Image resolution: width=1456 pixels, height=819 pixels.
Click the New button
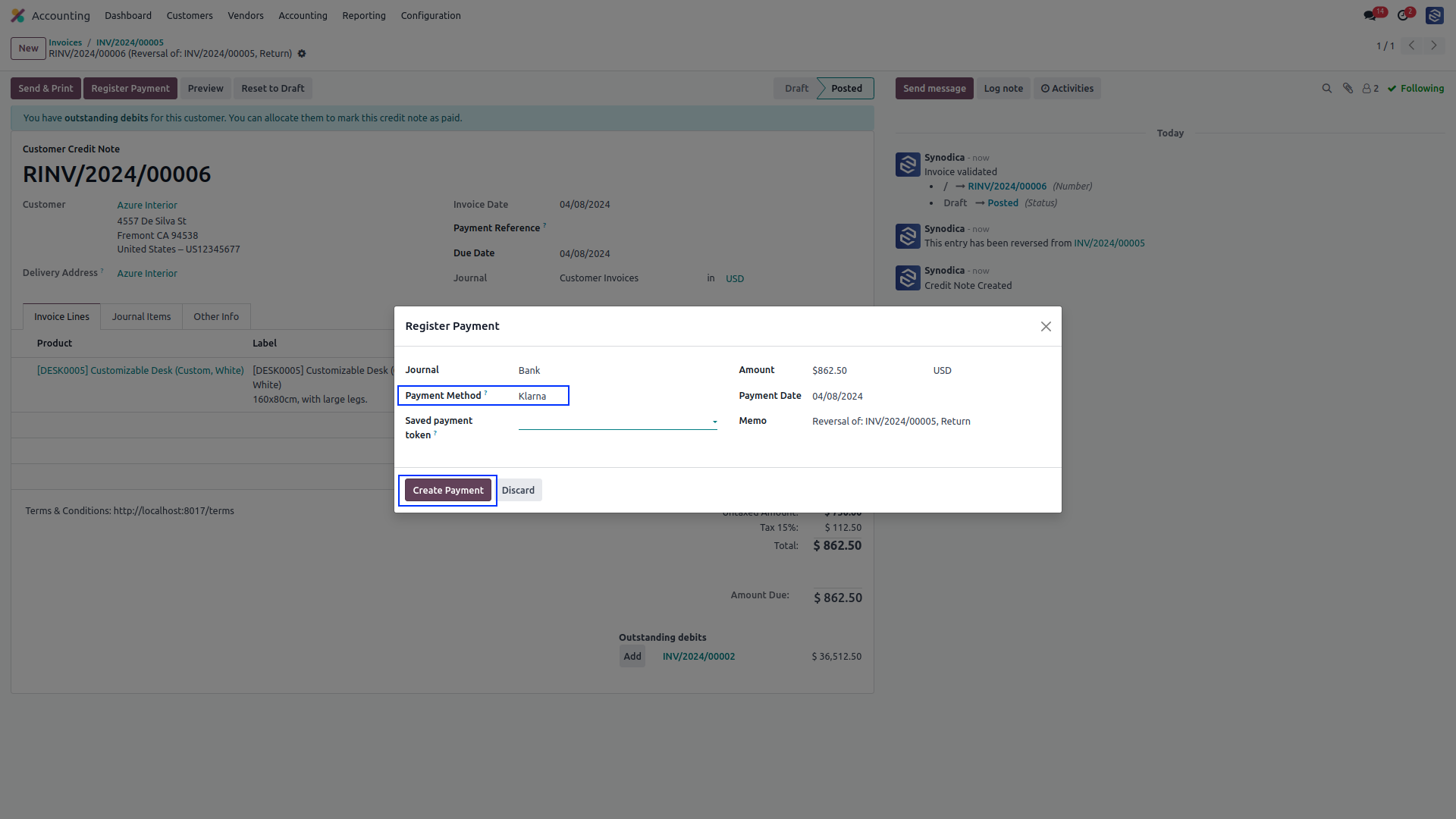(x=28, y=49)
